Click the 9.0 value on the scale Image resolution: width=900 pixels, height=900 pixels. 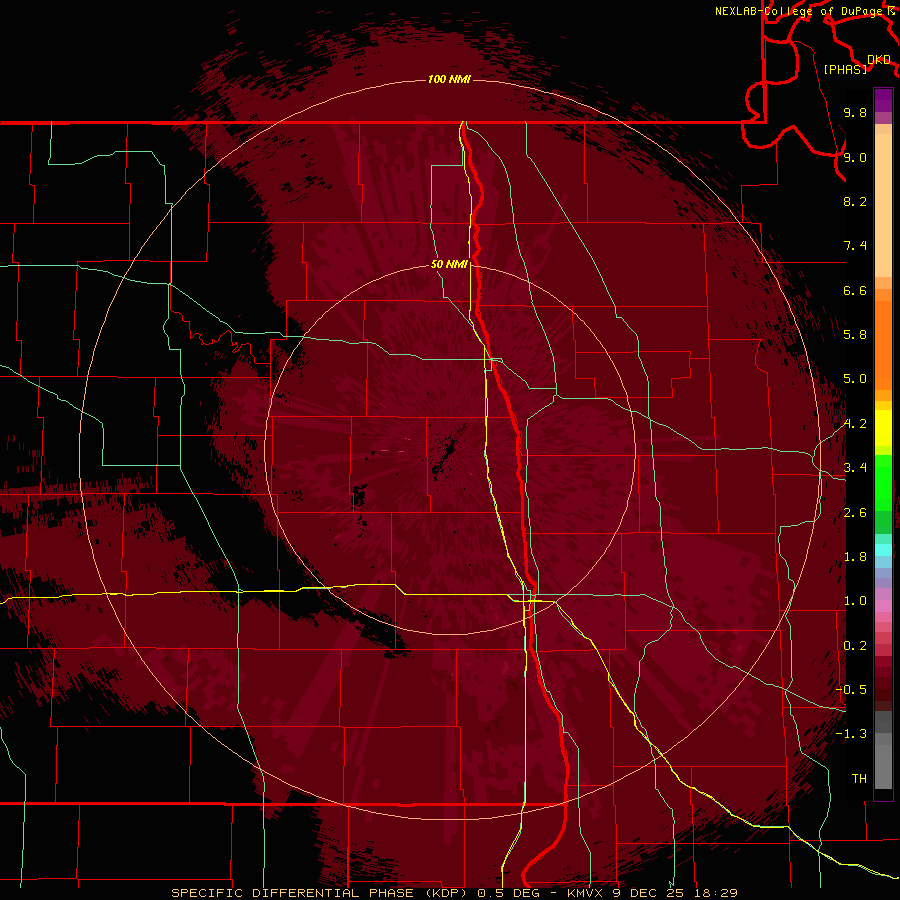pyautogui.click(x=855, y=157)
